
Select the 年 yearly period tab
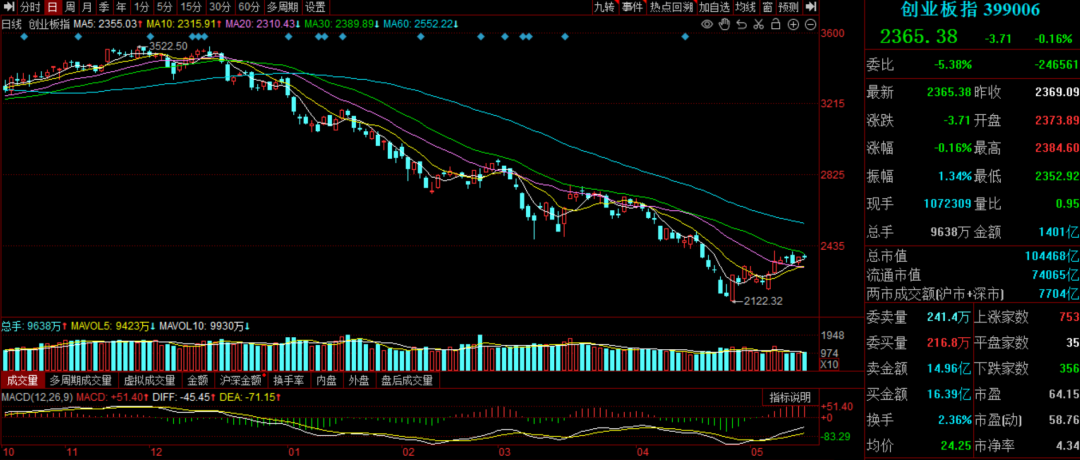(x=121, y=8)
